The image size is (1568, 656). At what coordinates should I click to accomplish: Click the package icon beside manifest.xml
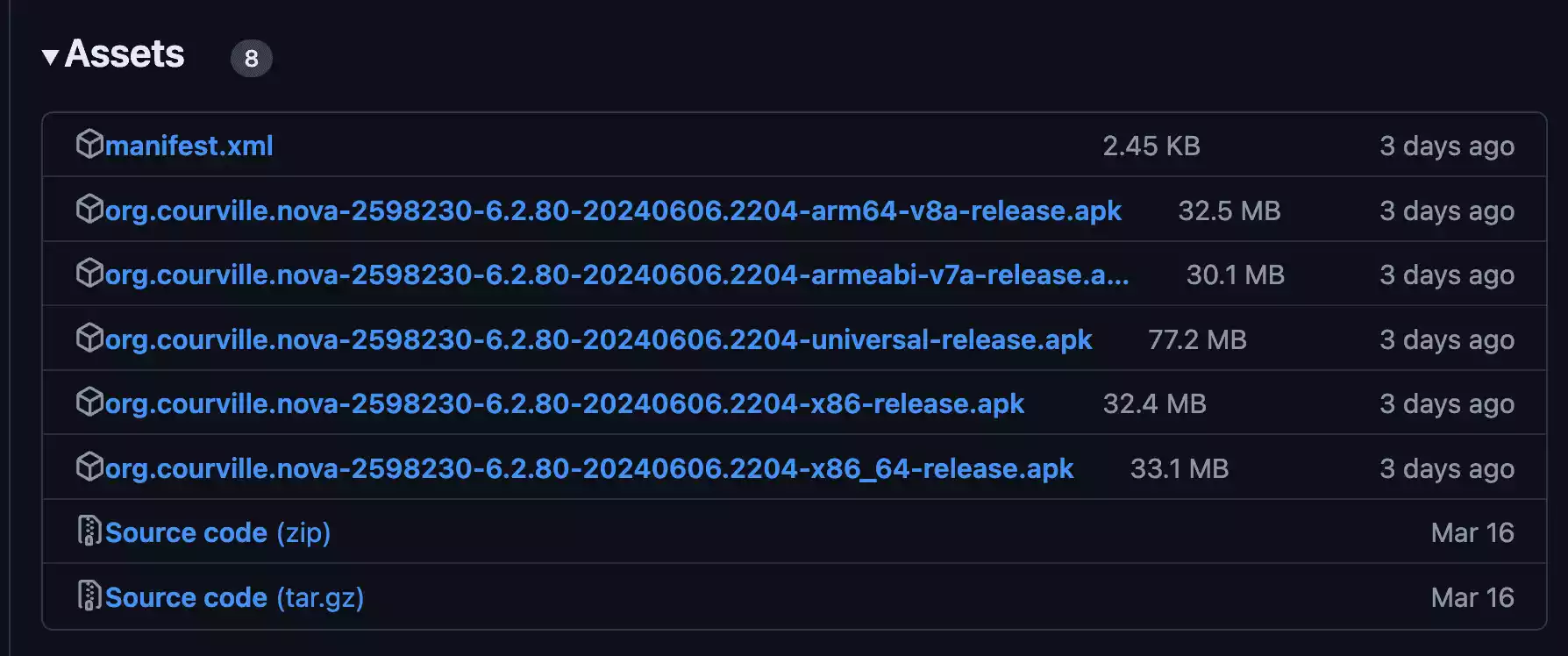coord(89,144)
